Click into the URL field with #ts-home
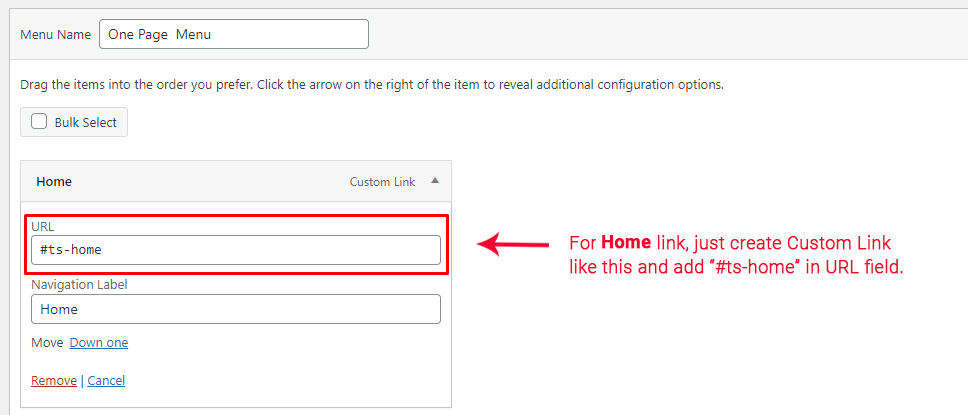Viewport: 968px width, 415px height. click(235, 250)
